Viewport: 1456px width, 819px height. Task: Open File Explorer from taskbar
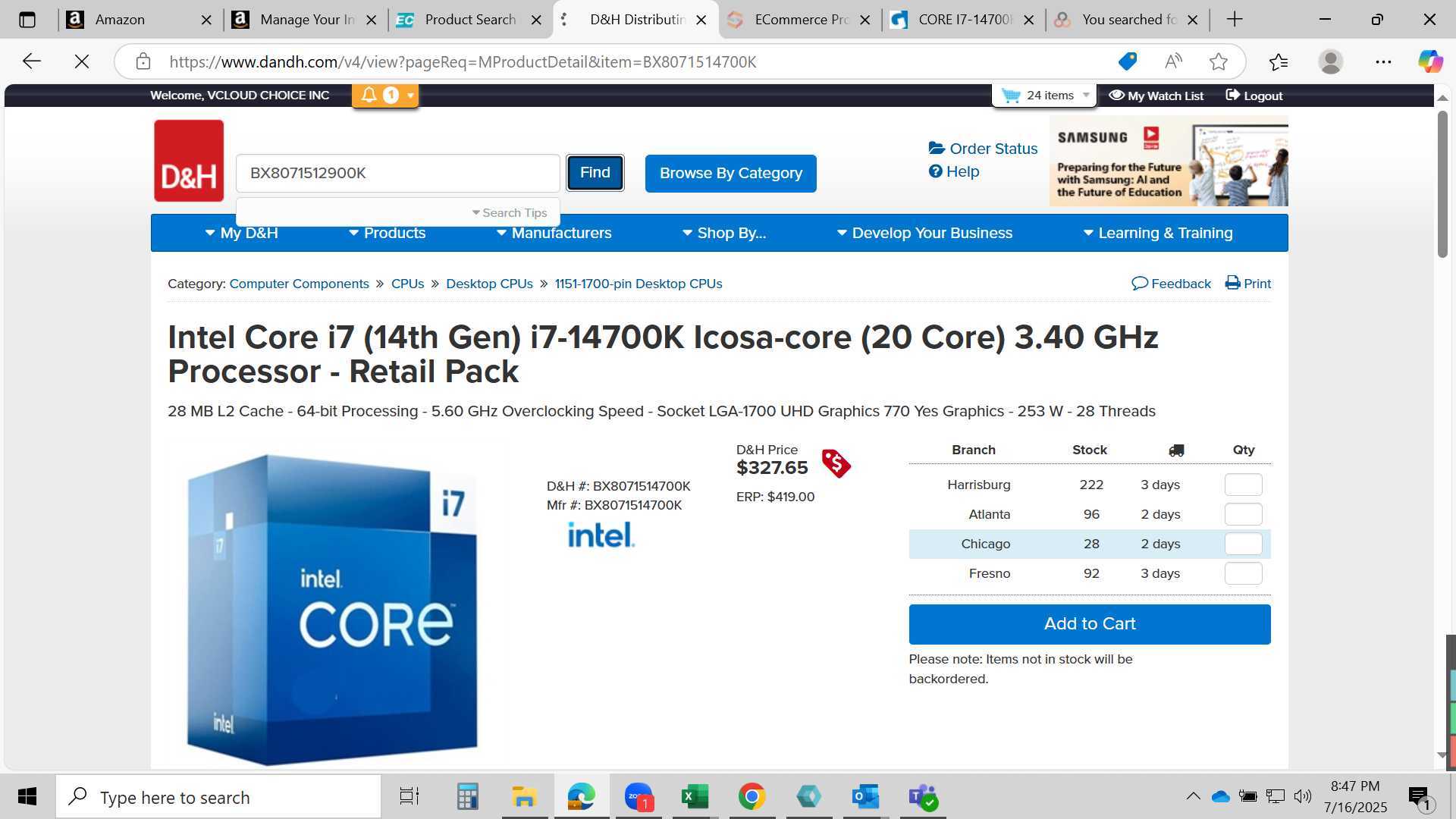click(524, 796)
